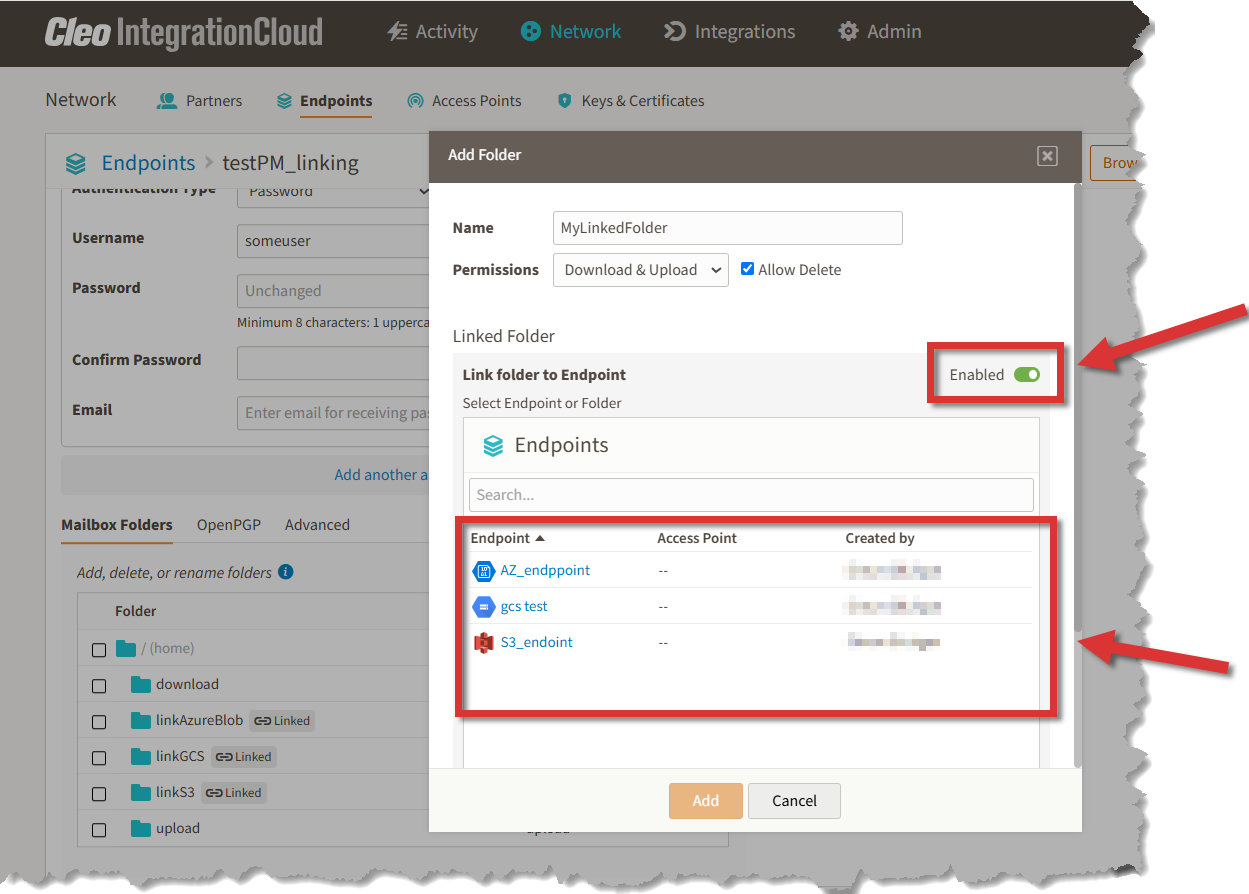Select the S3_endoint endpoint link
Image resolution: width=1249 pixels, height=894 pixels.
(x=537, y=642)
